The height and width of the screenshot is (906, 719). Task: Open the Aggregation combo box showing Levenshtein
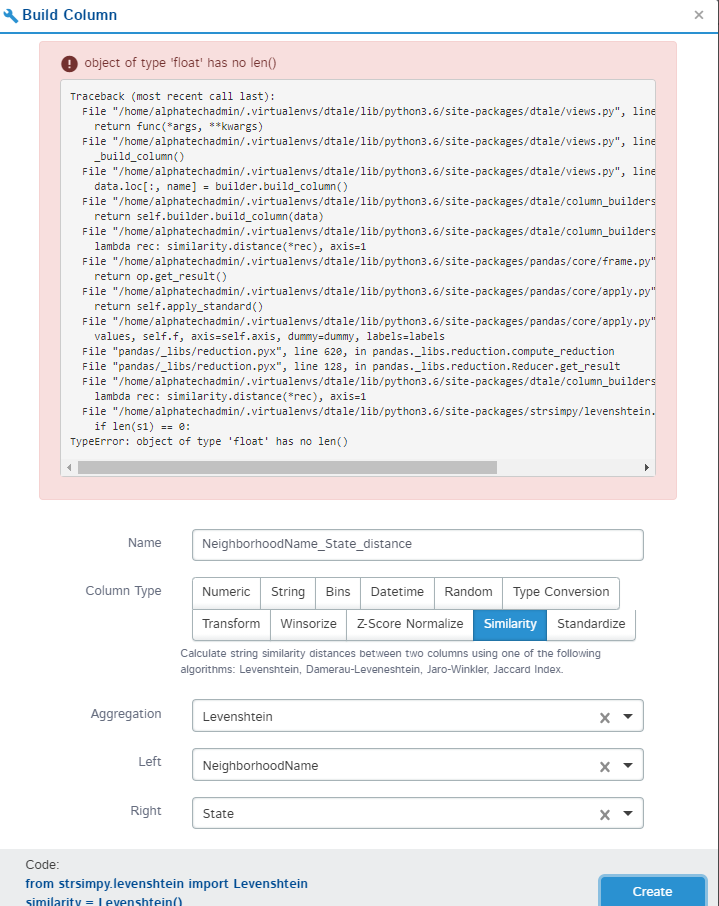(417, 716)
